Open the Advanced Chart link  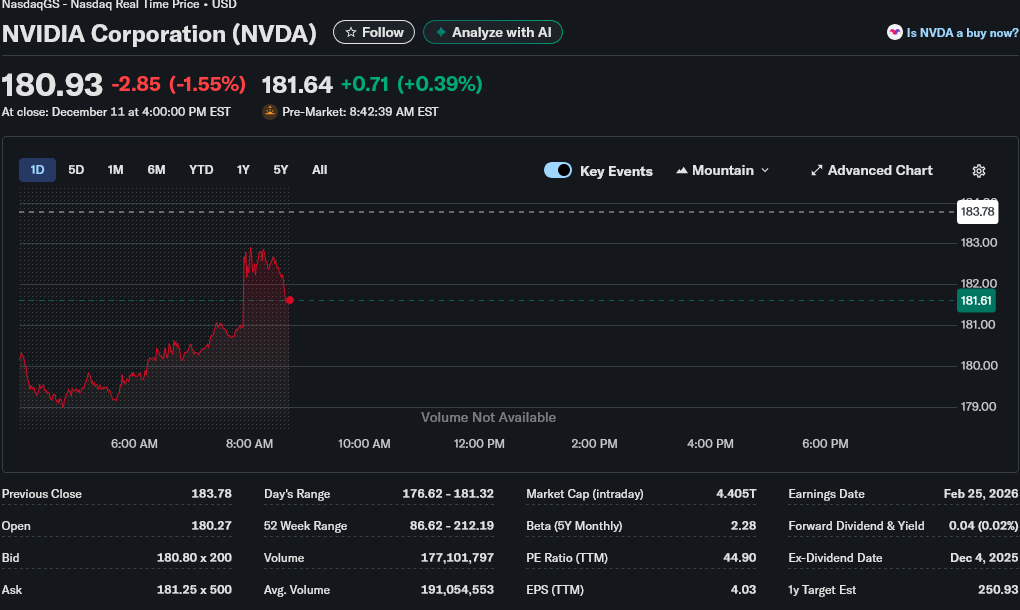click(x=872, y=170)
